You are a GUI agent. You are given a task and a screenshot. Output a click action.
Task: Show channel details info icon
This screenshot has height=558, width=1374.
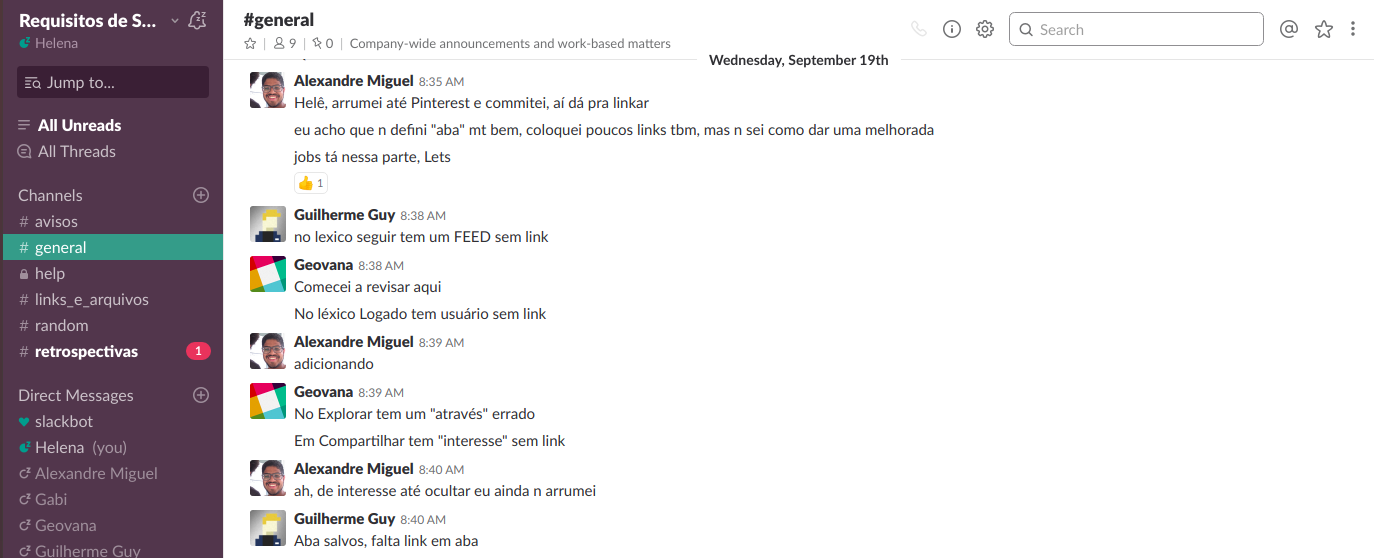952,29
